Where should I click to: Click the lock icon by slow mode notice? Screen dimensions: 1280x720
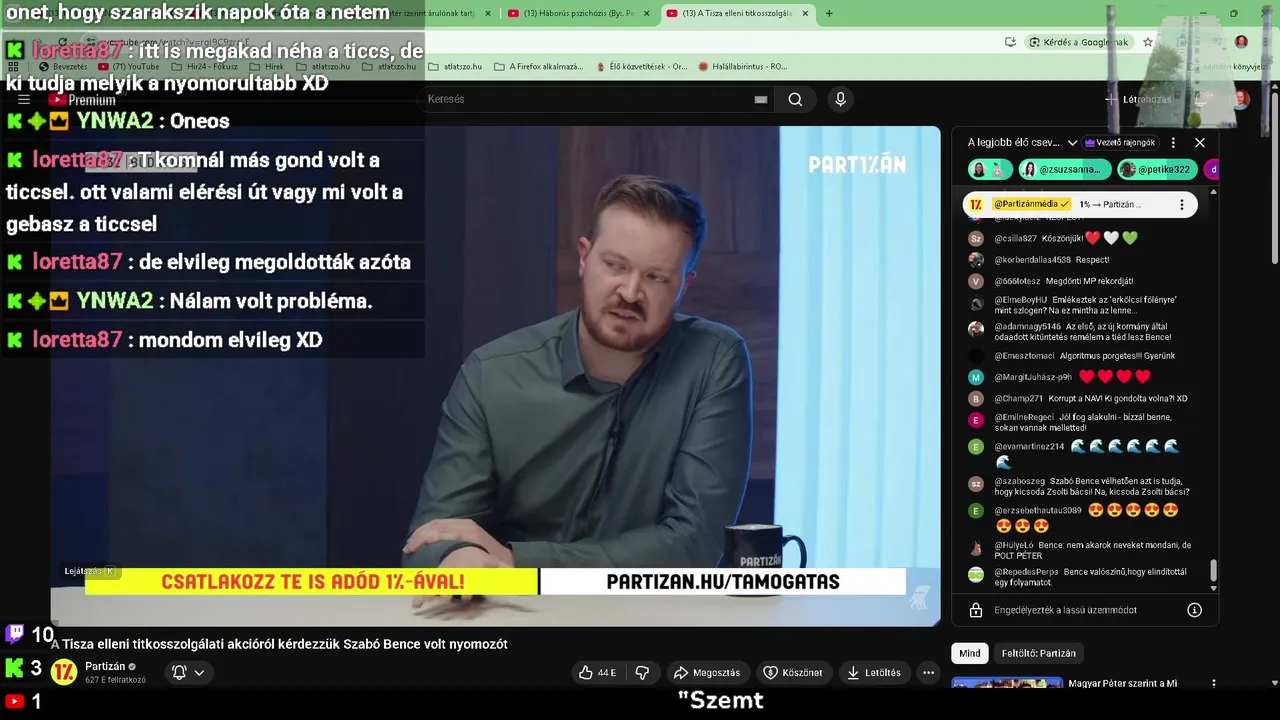click(x=975, y=610)
